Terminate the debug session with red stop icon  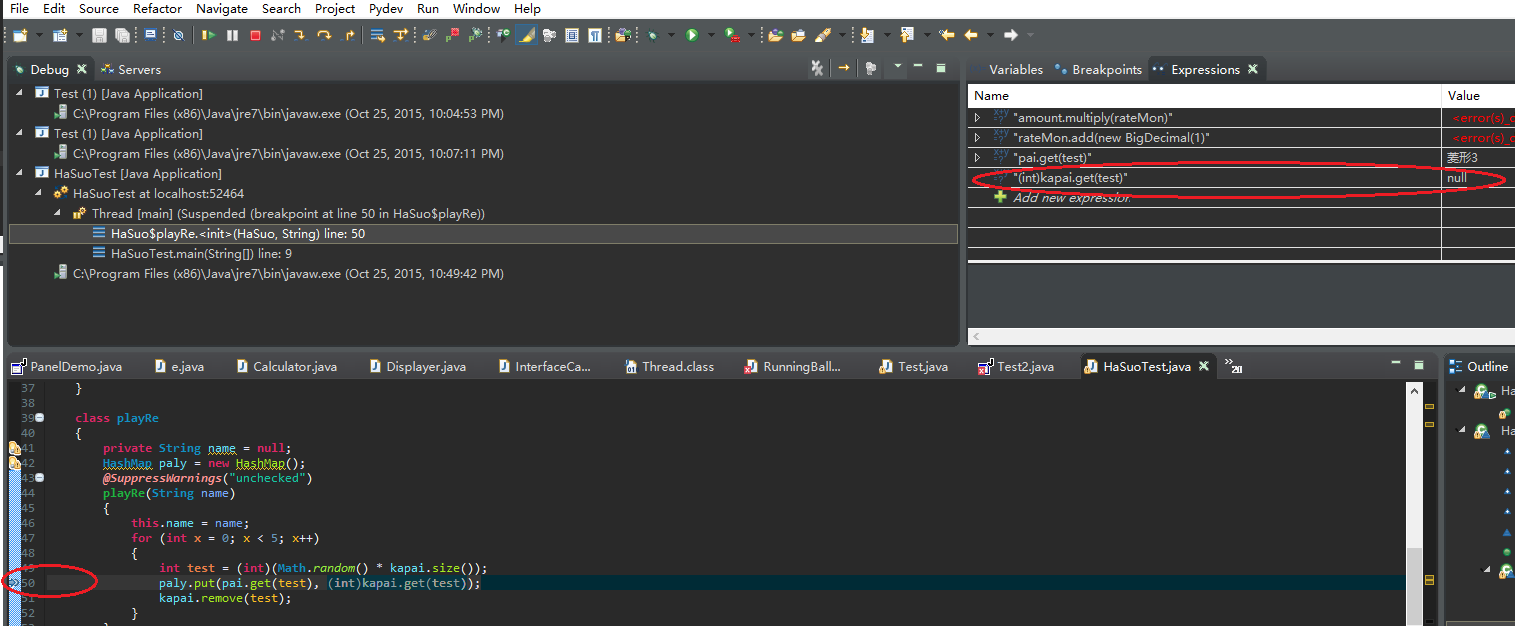pos(255,35)
